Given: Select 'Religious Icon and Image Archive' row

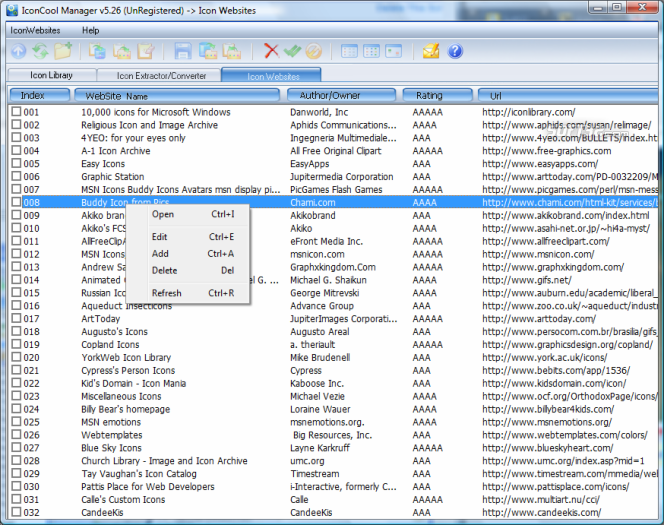Looking at the screenshot, I should 149,125.
